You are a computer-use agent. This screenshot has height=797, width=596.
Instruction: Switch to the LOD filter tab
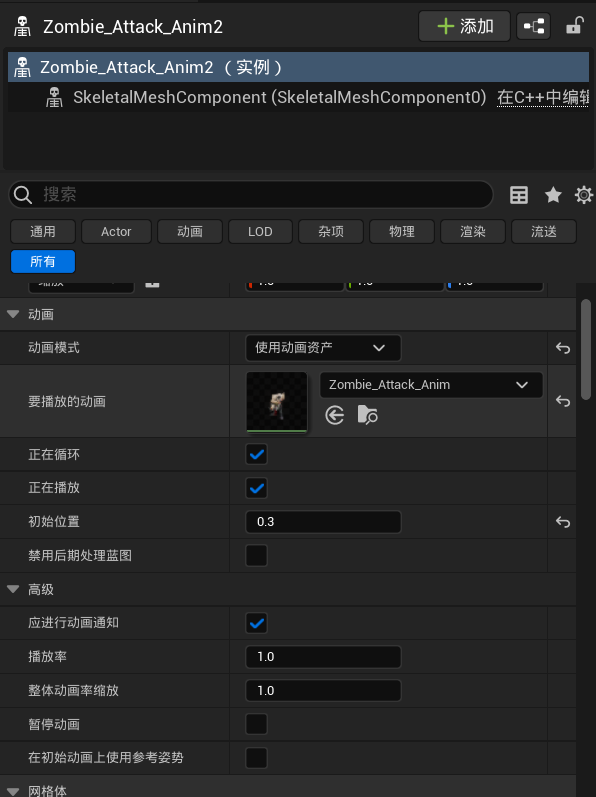point(260,232)
